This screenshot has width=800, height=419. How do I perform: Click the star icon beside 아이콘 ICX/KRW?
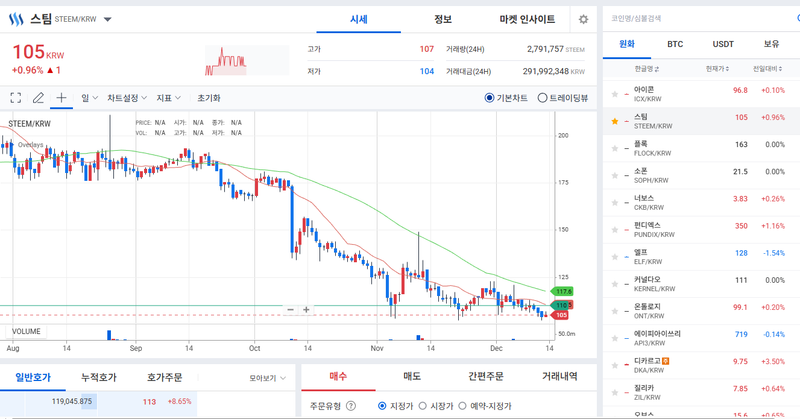[615, 93]
